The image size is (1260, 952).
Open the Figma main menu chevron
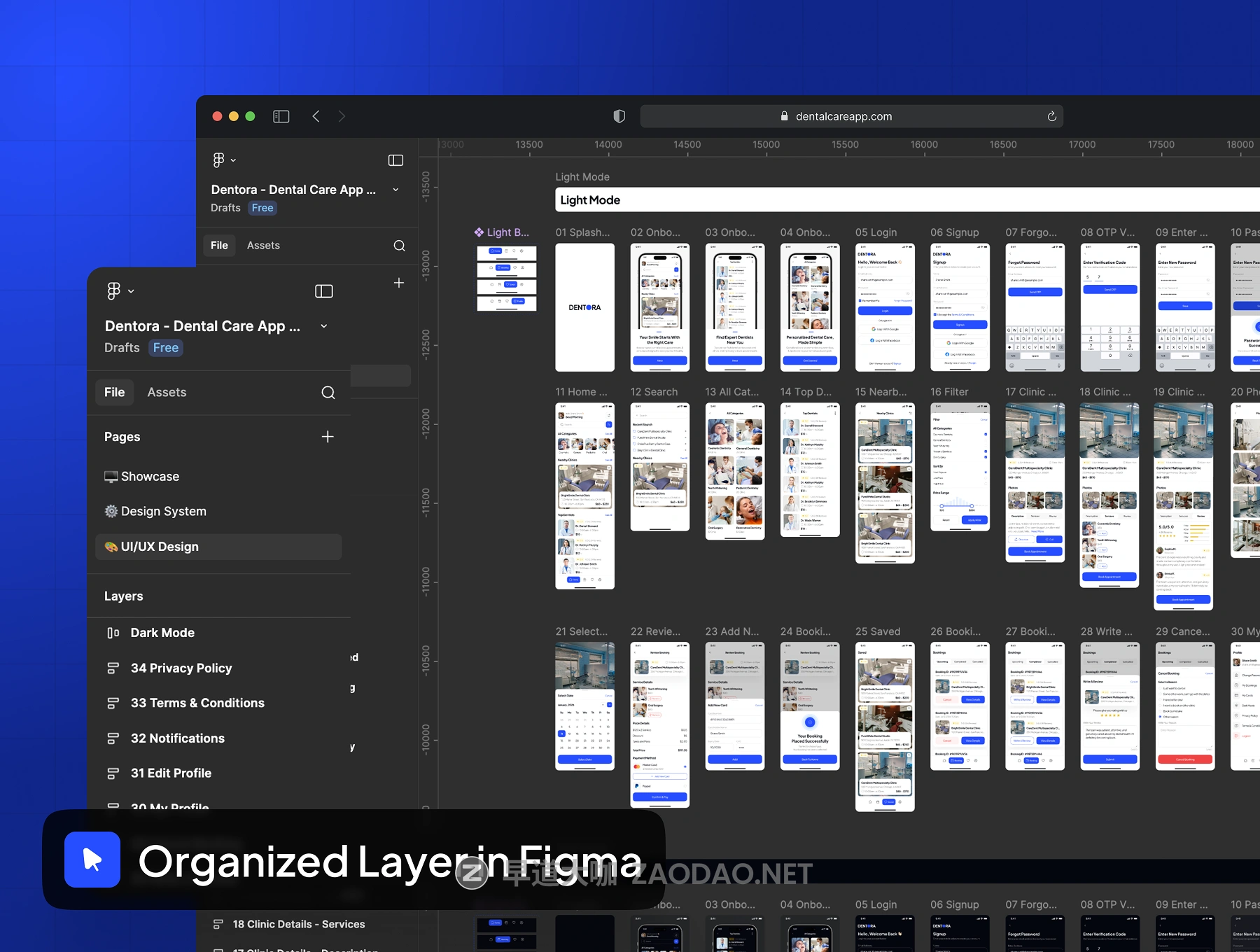pyautogui.click(x=132, y=291)
